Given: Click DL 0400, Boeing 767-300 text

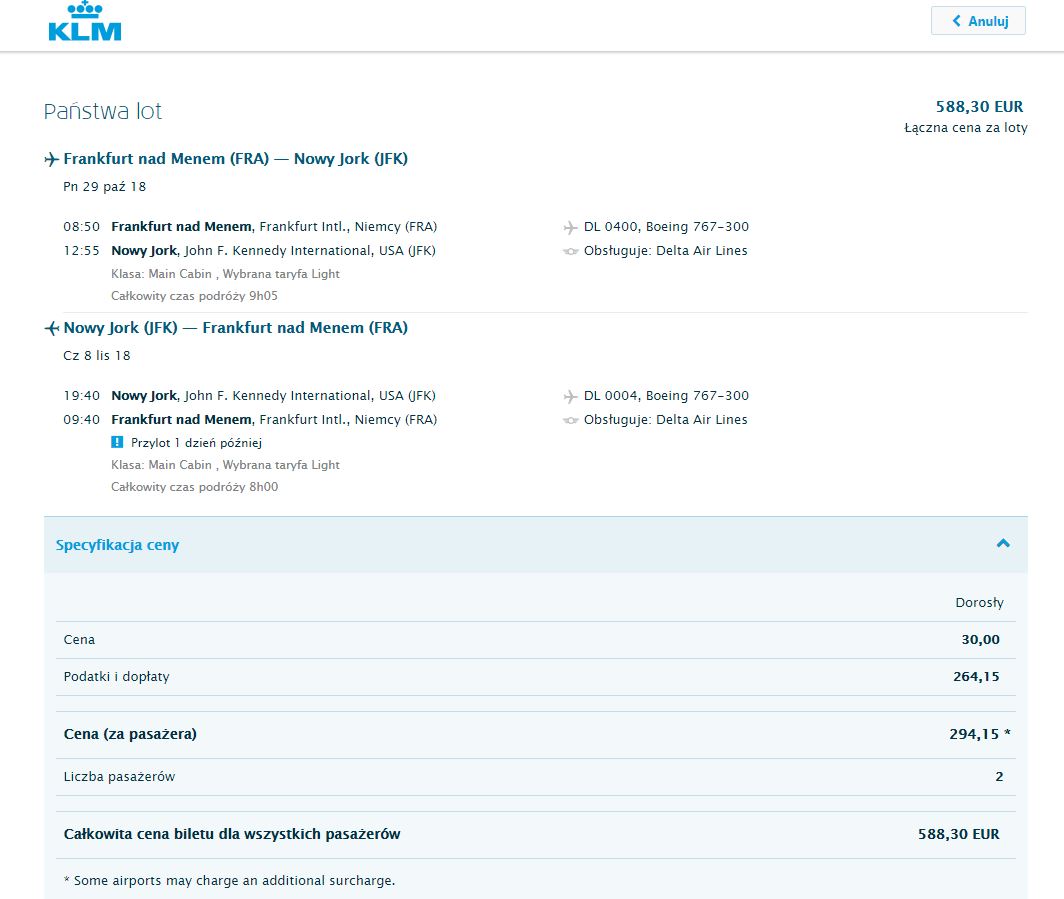Looking at the screenshot, I should 666,227.
